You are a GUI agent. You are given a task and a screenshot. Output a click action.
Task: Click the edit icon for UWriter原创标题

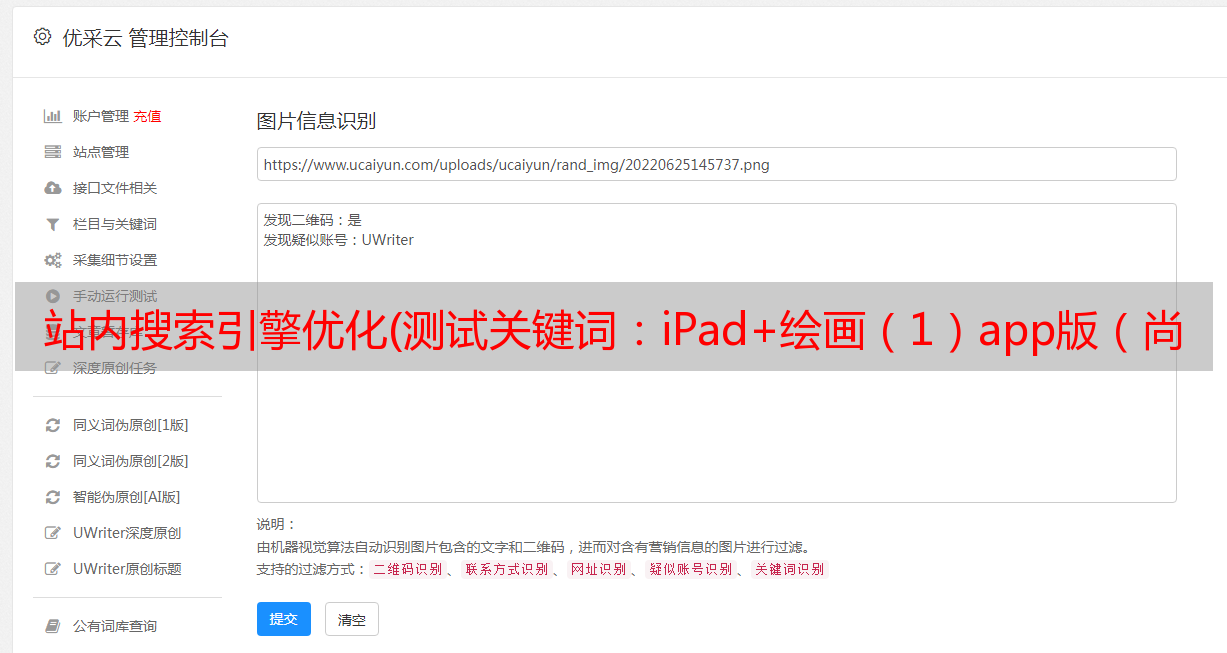click(53, 569)
